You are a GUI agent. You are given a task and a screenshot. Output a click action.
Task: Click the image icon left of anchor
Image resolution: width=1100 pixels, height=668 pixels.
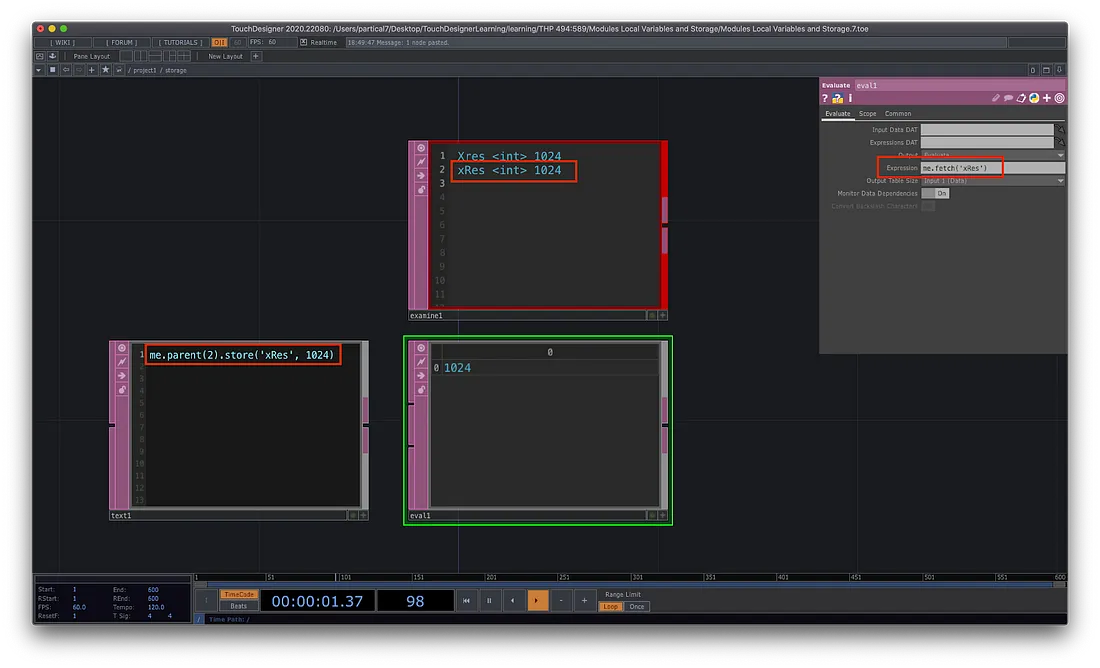coord(39,56)
